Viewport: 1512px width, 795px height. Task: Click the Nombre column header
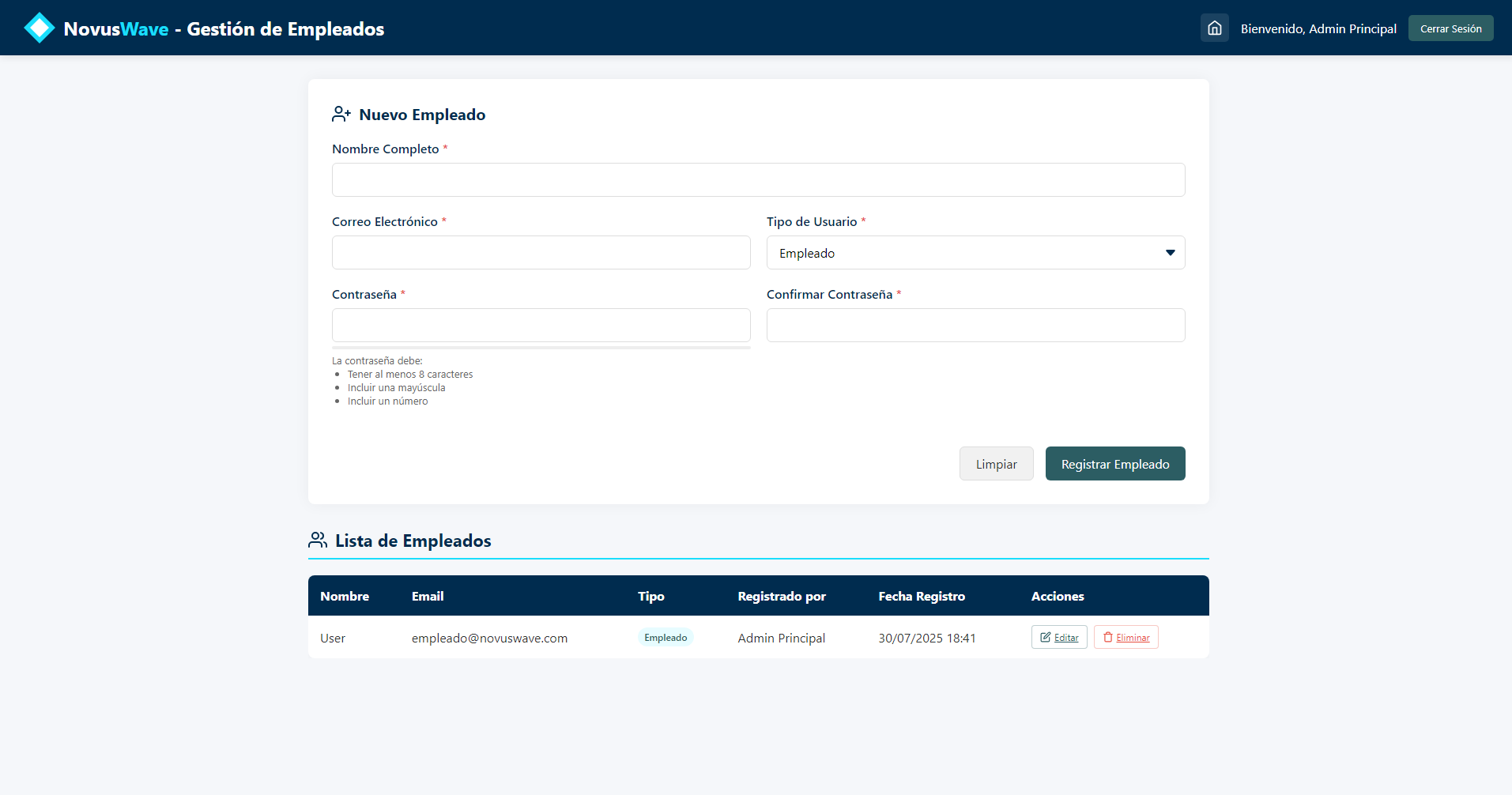click(x=345, y=597)
